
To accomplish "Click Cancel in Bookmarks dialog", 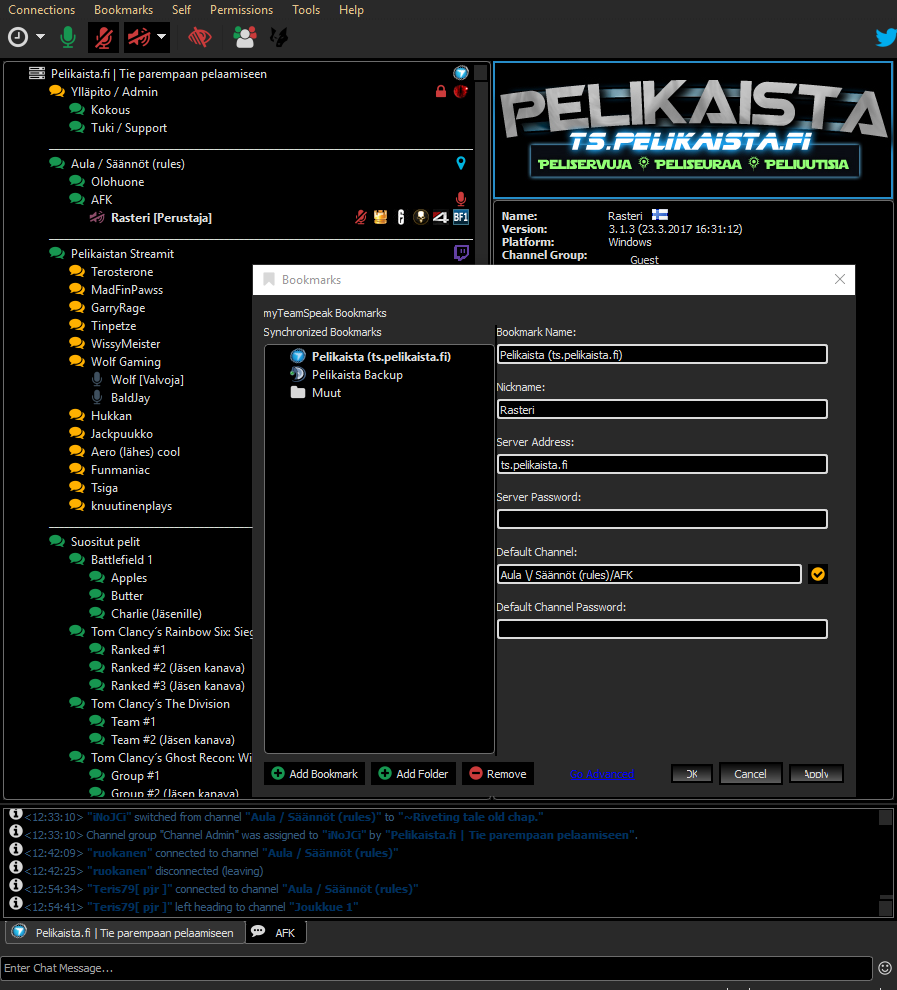I will pos(750,774).
